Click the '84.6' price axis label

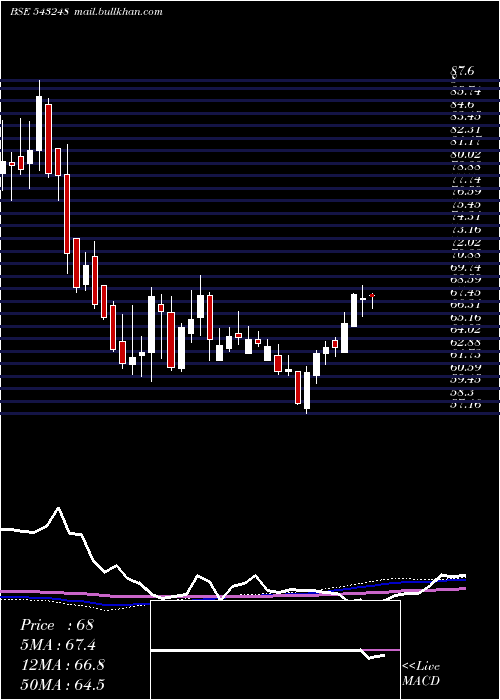(x=462, y=105)
